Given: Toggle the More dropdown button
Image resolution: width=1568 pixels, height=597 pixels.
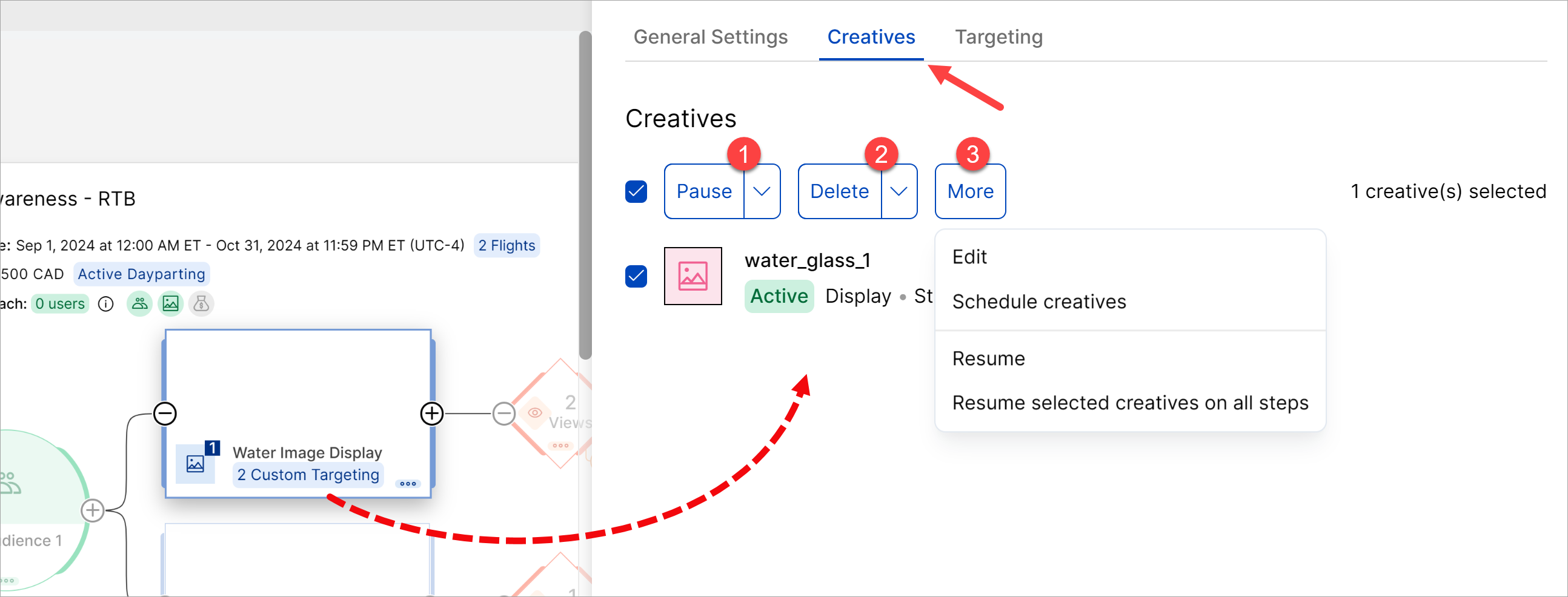Looking at the screenshot, I should 969,192.
